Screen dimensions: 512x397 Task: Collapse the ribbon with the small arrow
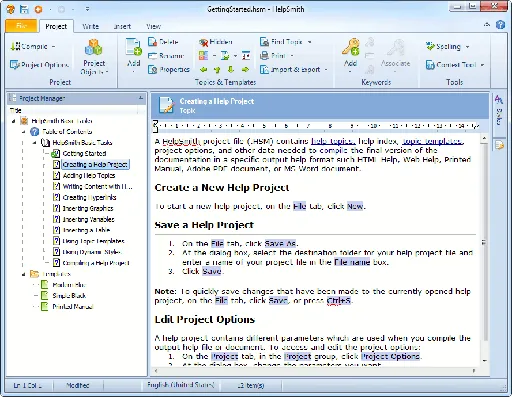487,25
